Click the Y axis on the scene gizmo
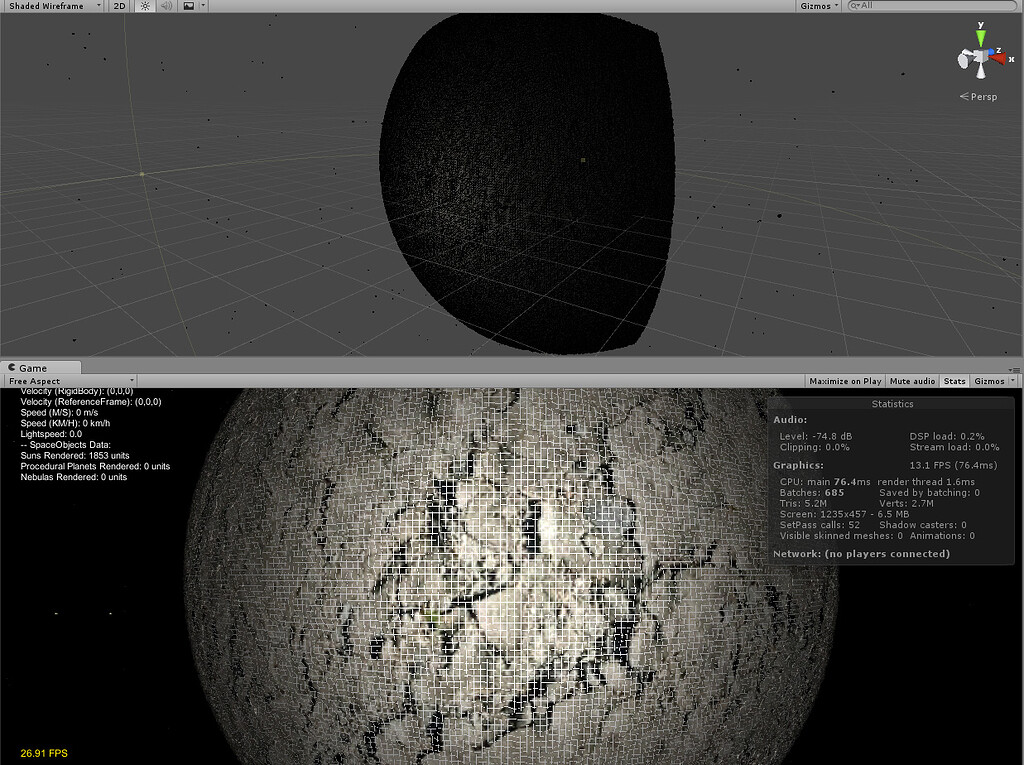This screenshot has width=1024, height=765. 980,36
